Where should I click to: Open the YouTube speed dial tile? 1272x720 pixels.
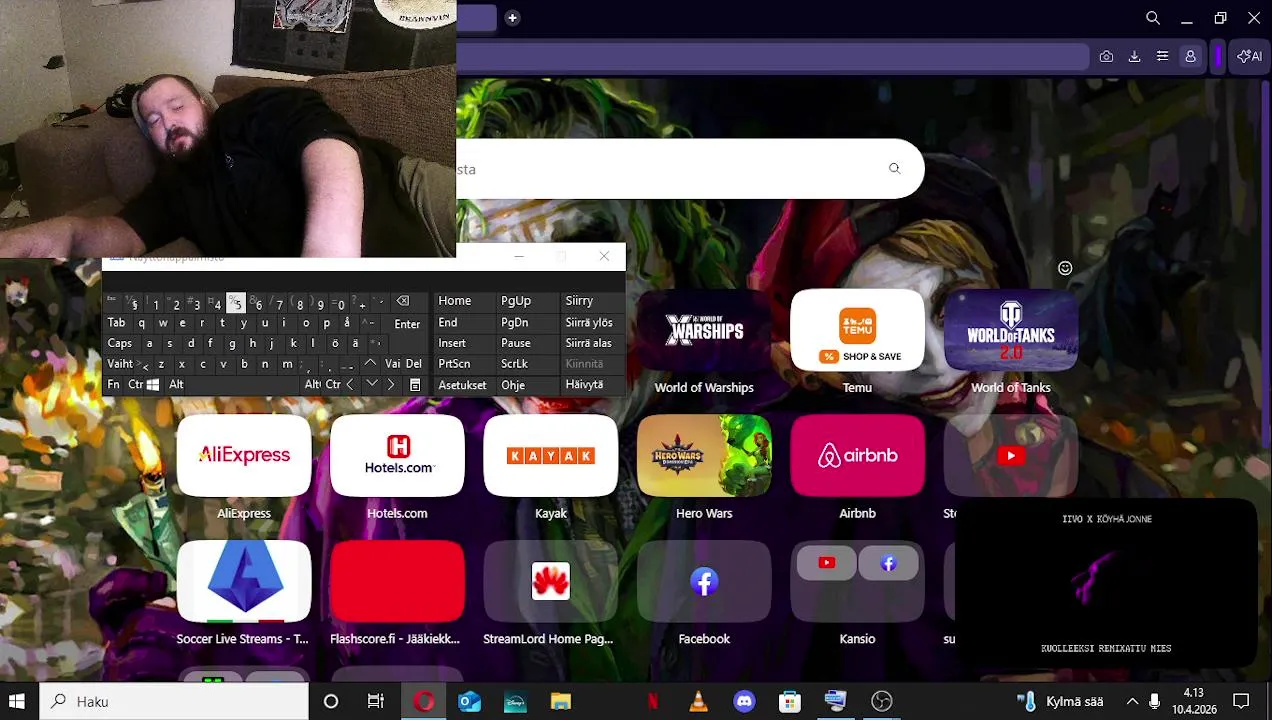click(x=1011, y=456)
